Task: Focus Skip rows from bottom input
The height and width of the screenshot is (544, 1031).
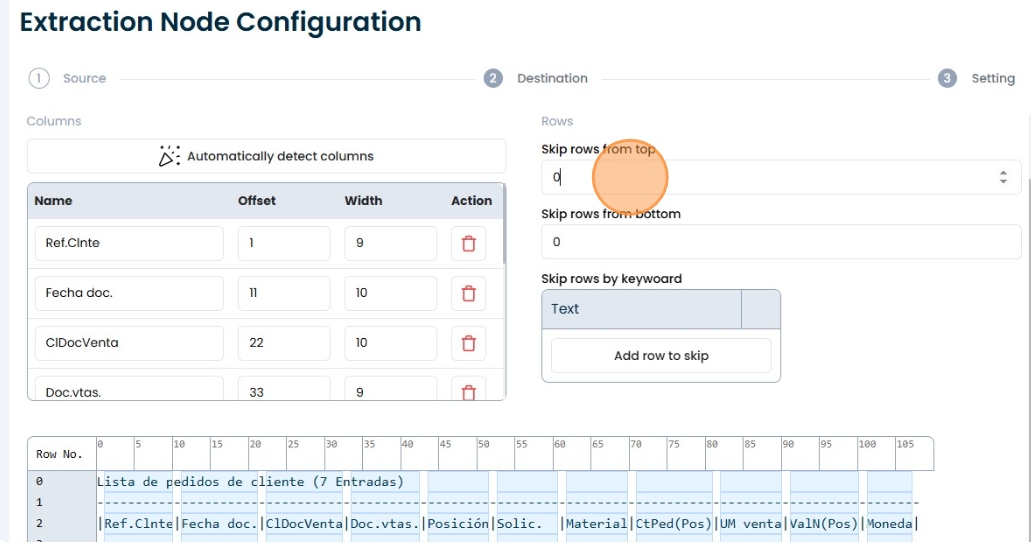Action: point(781,242)
